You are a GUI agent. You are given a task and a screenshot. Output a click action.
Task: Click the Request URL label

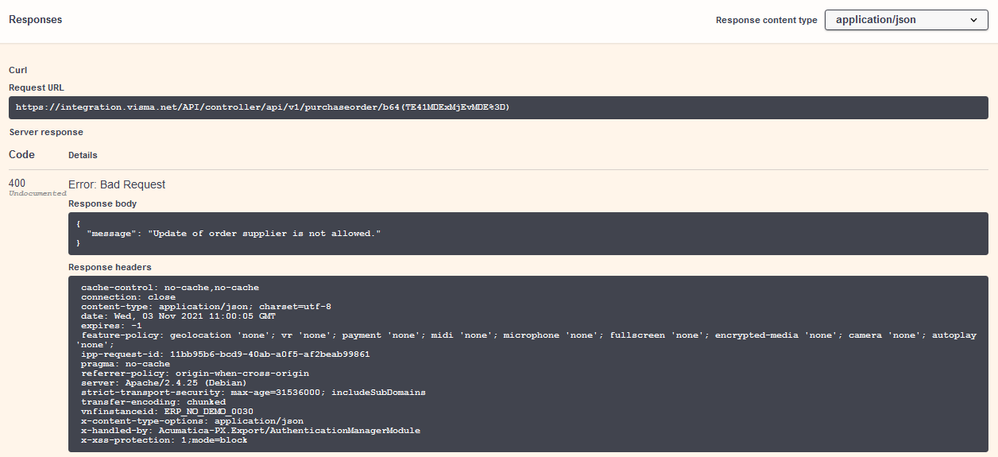coord(36,88)
